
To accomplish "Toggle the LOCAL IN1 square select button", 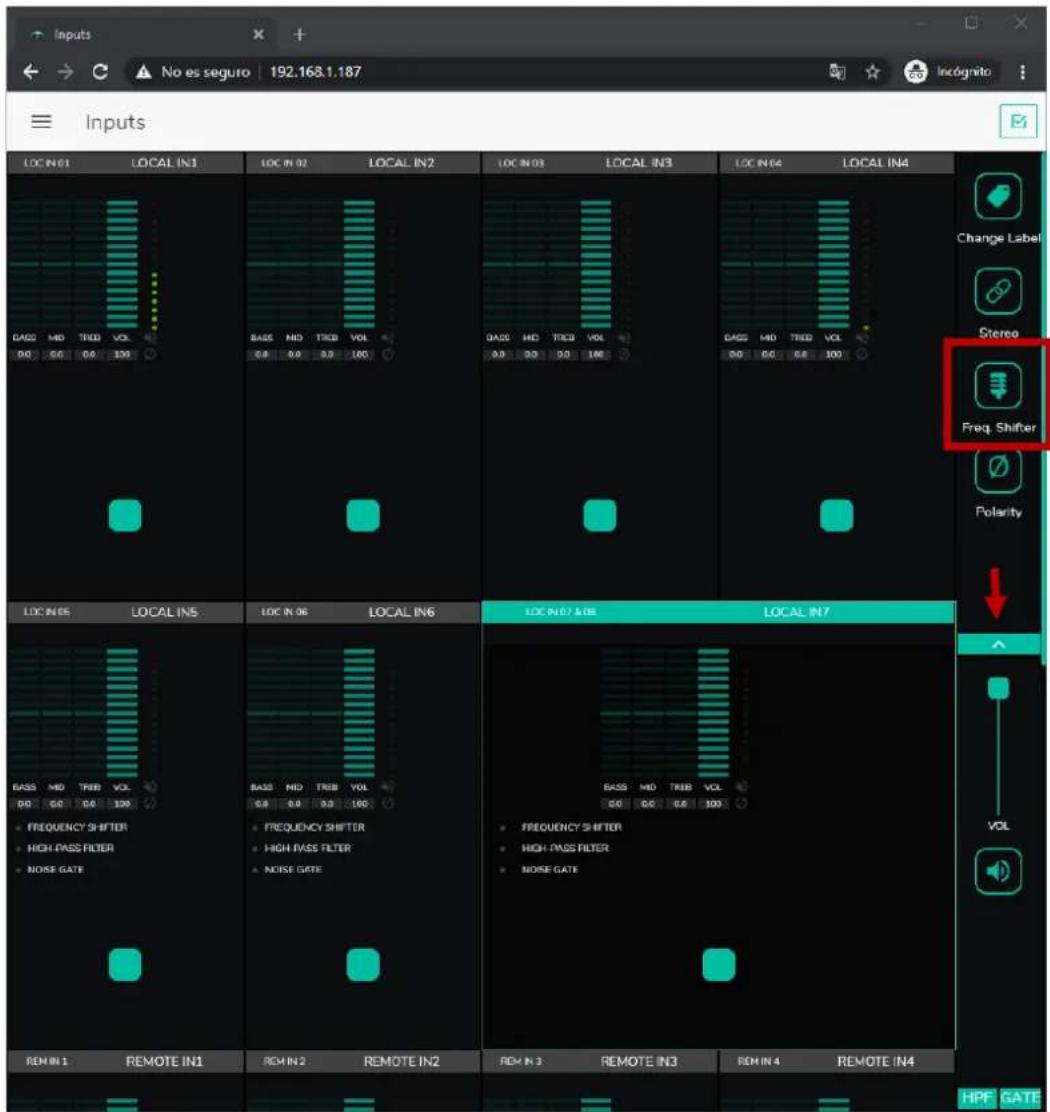I will click(x=125, y=515).
